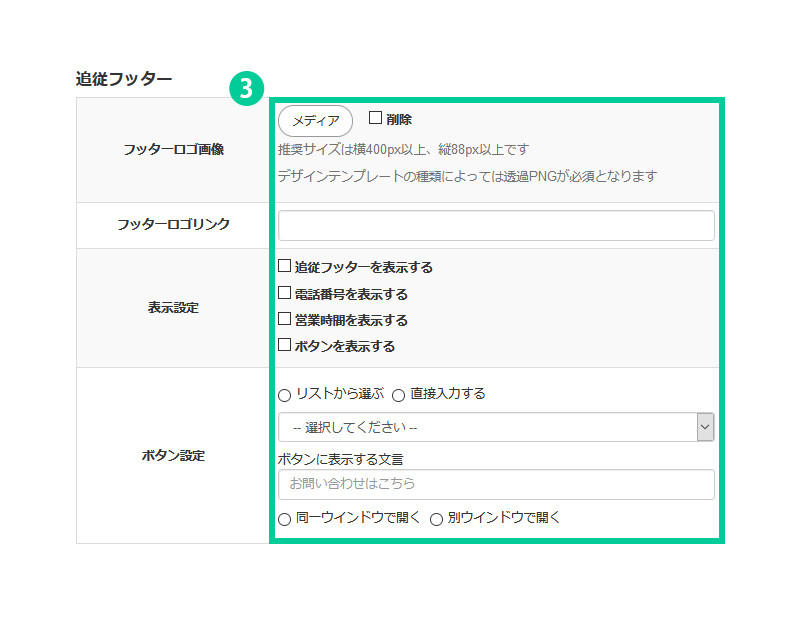800x625 pixels.
Task: Enable the ボタンを表示する checkbox
Action: 285,346
